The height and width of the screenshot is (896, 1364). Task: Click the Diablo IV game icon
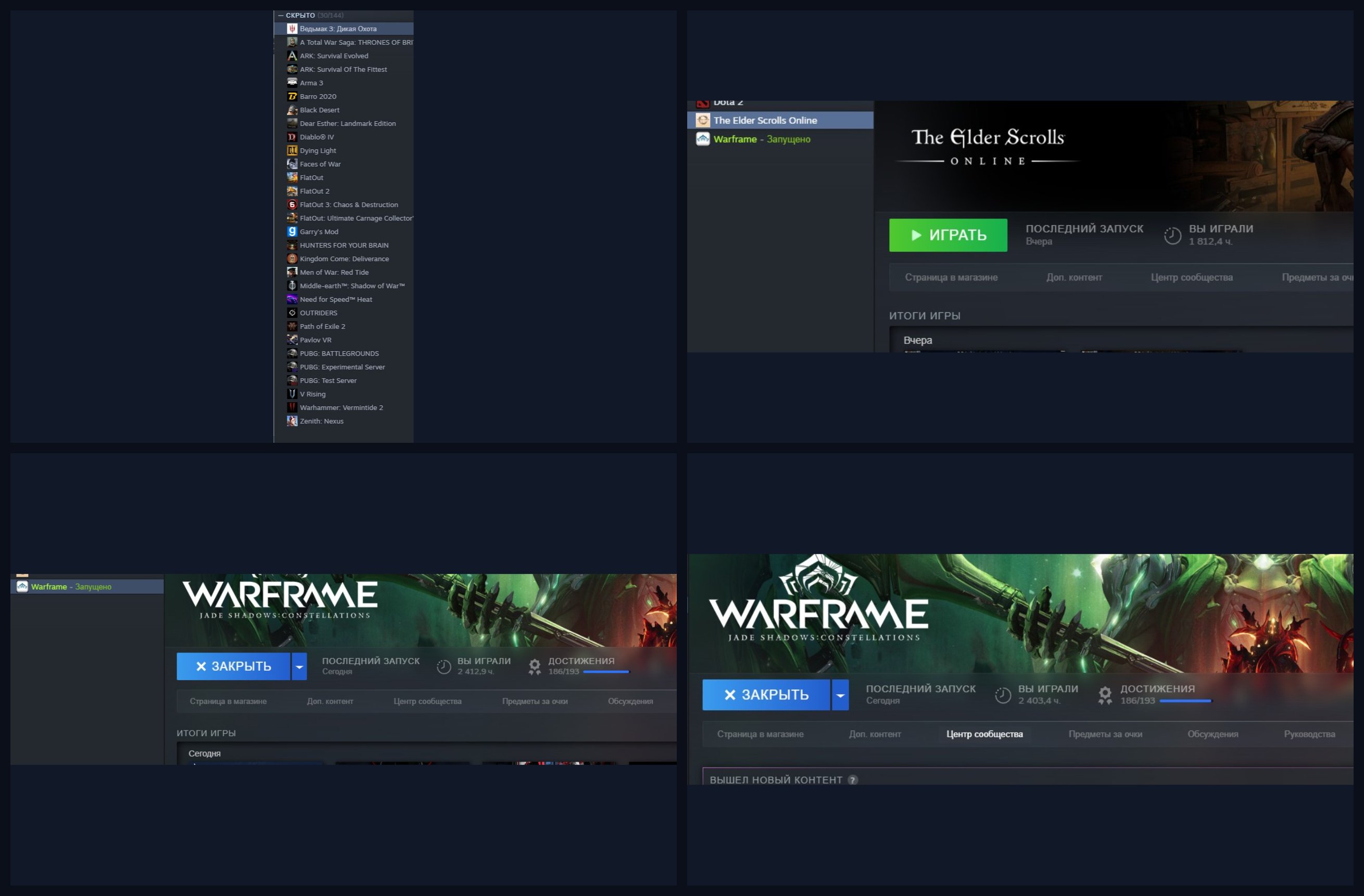coord(292,137)
